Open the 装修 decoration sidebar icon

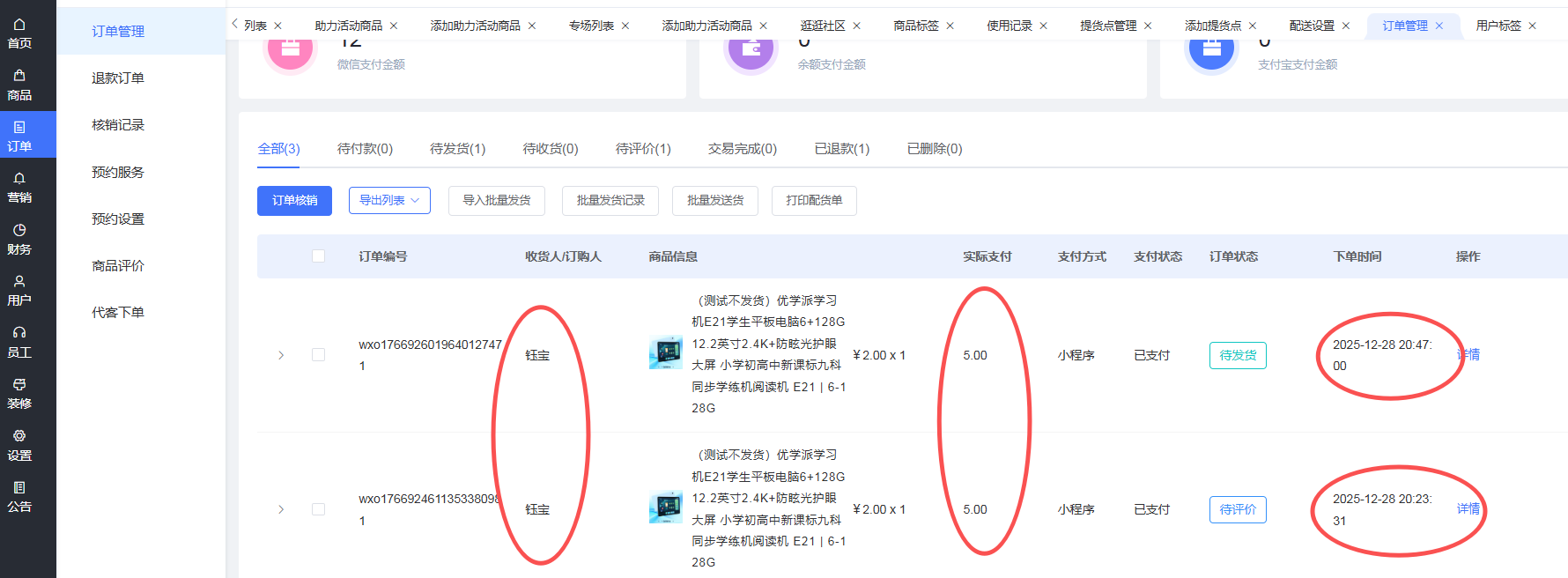coord(19,394)
